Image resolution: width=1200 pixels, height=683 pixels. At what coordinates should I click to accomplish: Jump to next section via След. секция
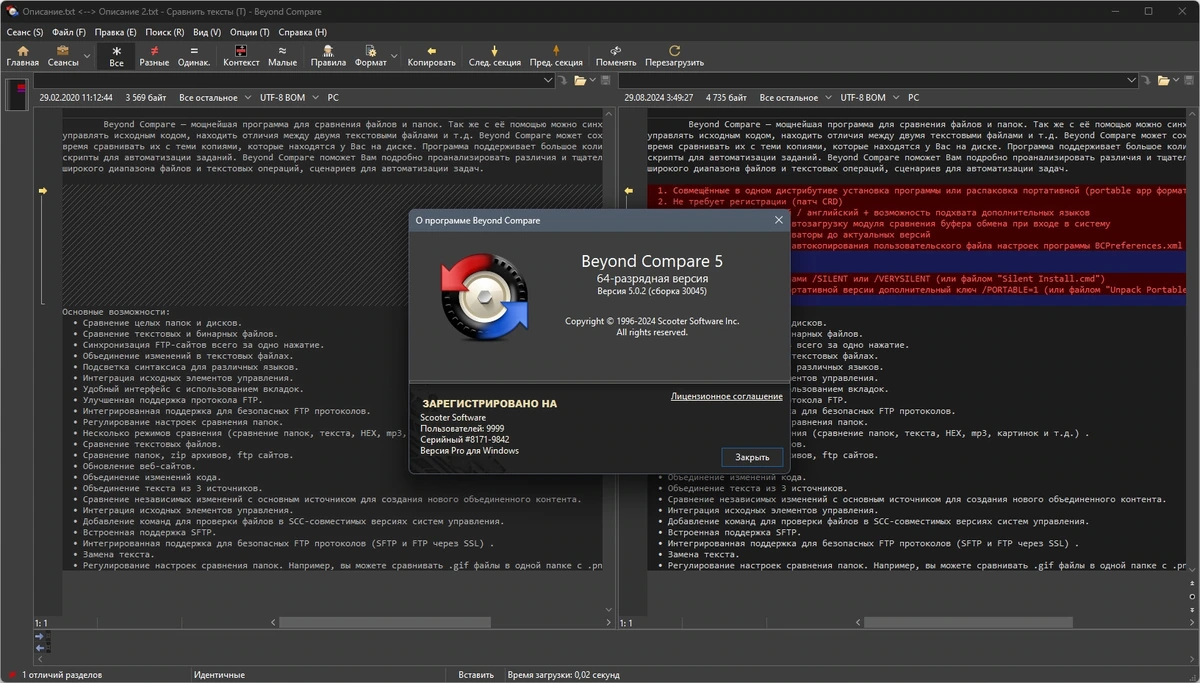point(494,56)
